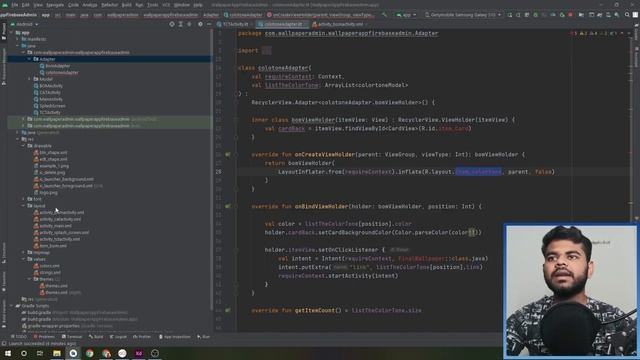Screen dimensions: 640x360
Task: Select ic_delete.png in drawable folder
Action: (52, 173)
